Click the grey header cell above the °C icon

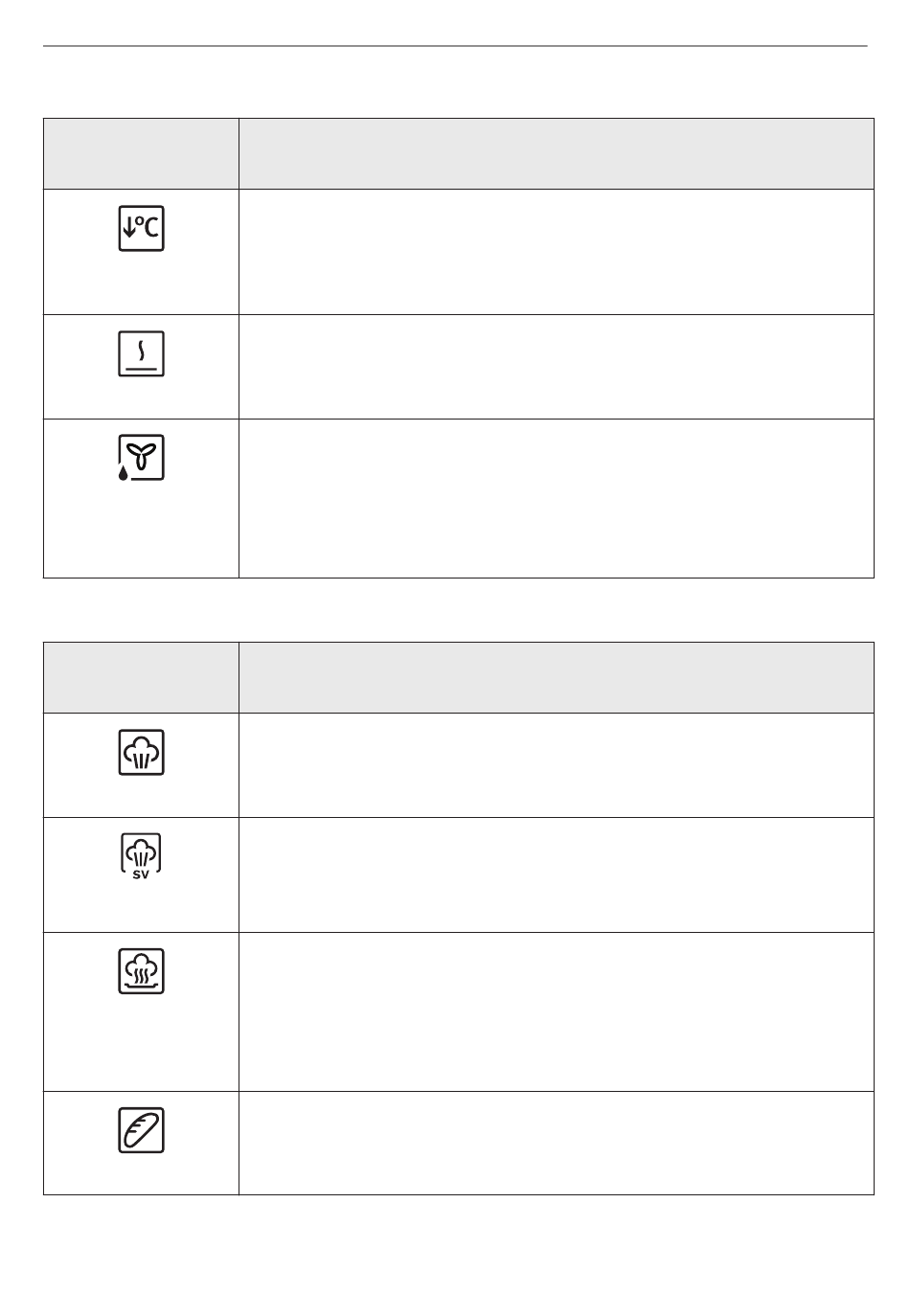141,154
